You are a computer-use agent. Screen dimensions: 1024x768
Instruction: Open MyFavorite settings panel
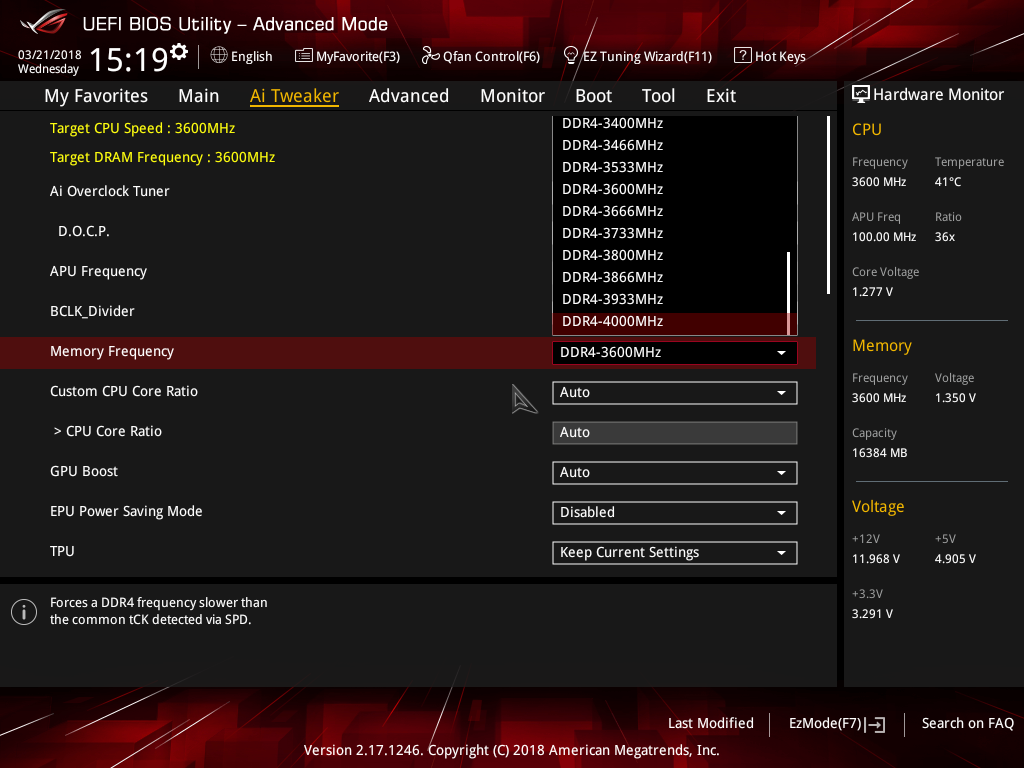coord(347,56)
